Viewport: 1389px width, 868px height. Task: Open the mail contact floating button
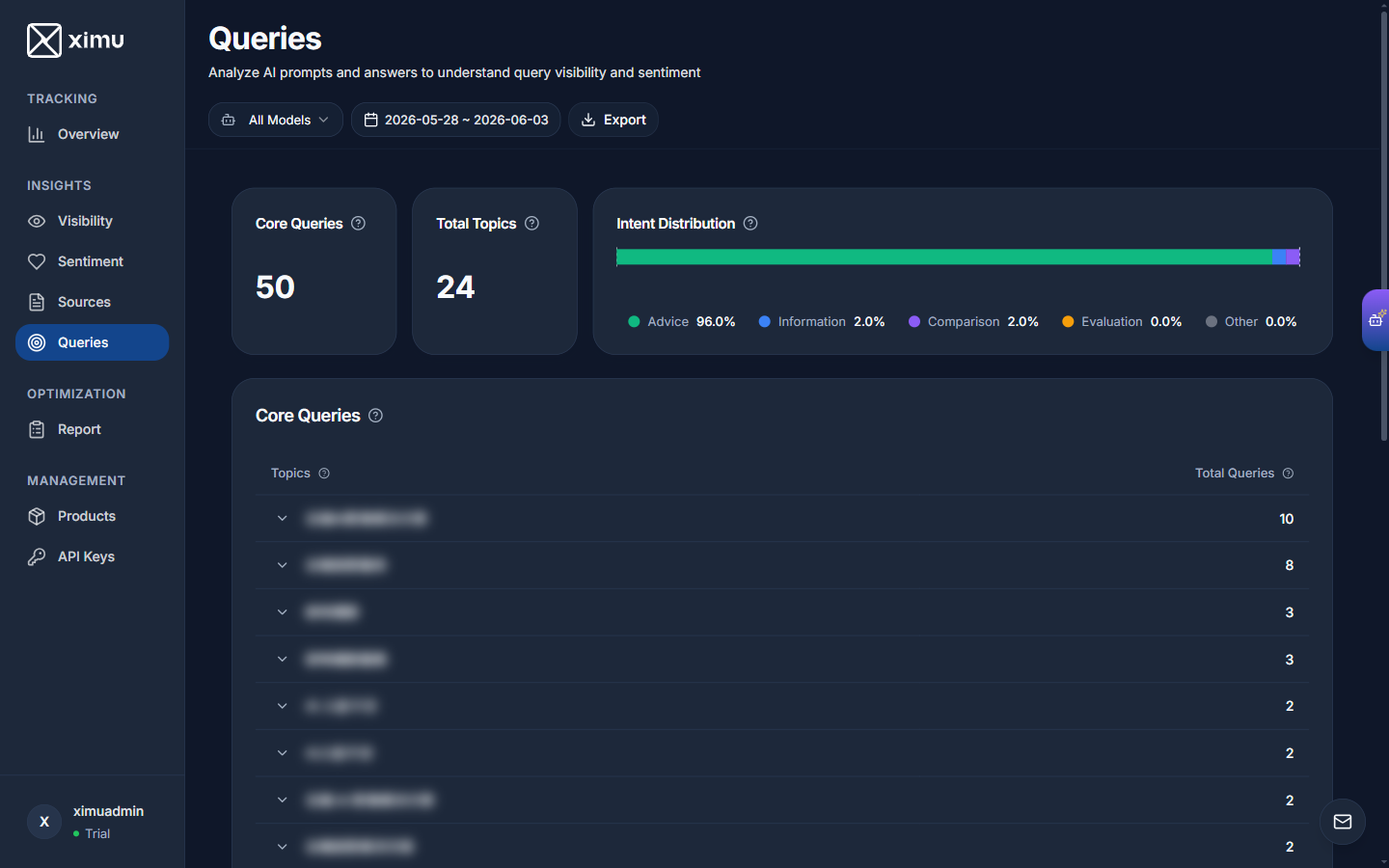[x=1343, y=822]
